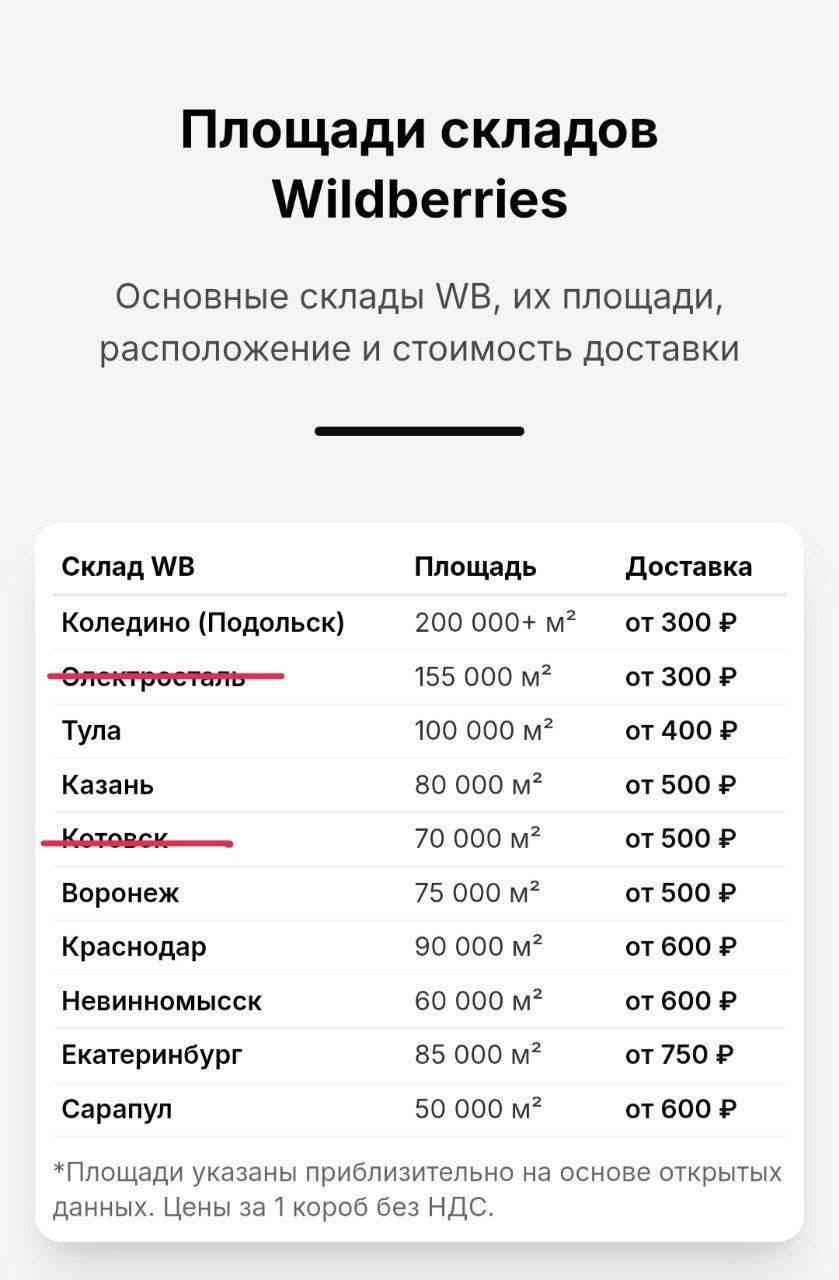Select the Воронеж warehouse name
Image resolution: width=839 pixels, height=1280 pixels.
[x=121, y=893]
